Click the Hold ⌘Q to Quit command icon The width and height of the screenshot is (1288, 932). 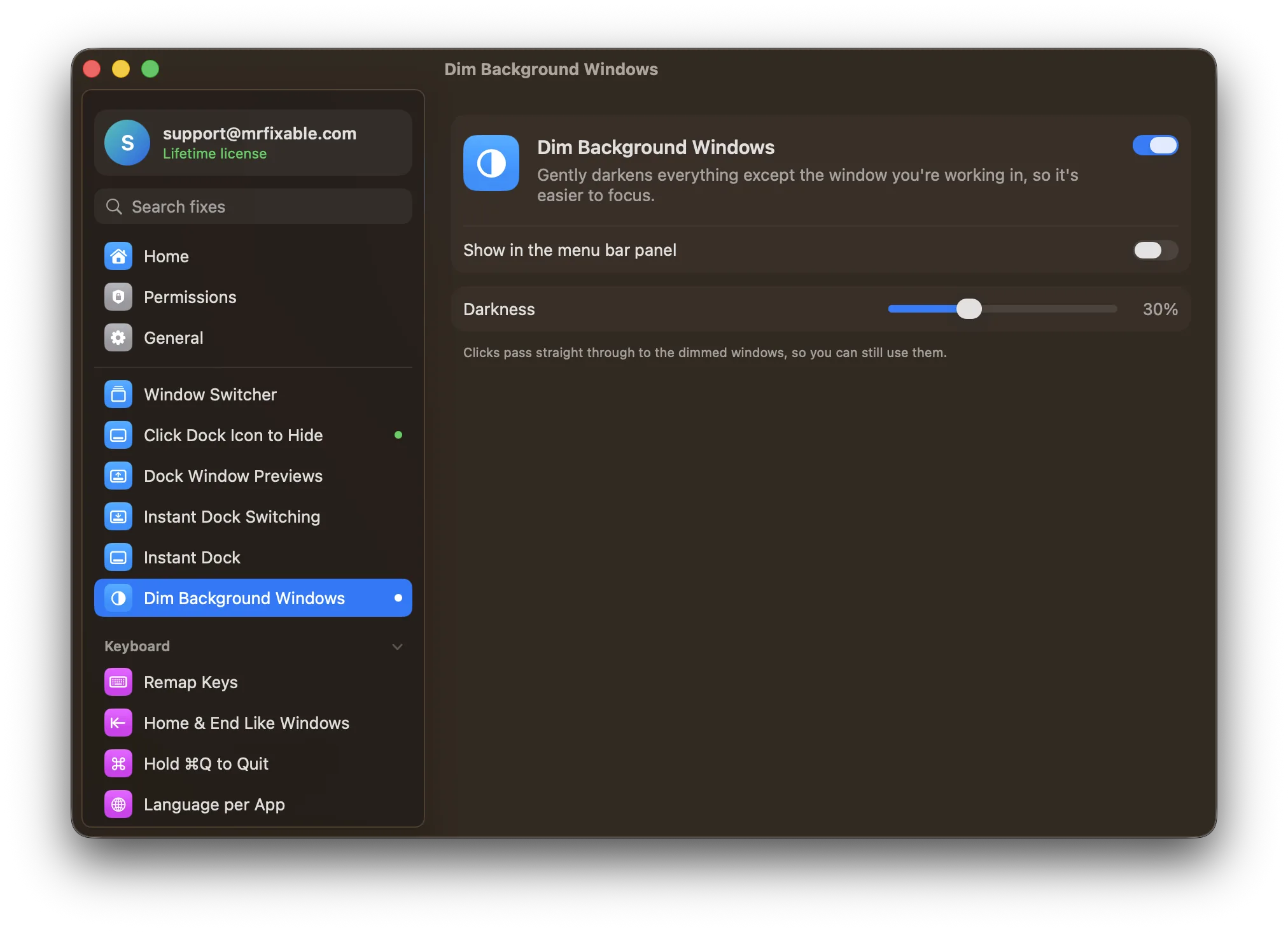click(x=118, y=764)
